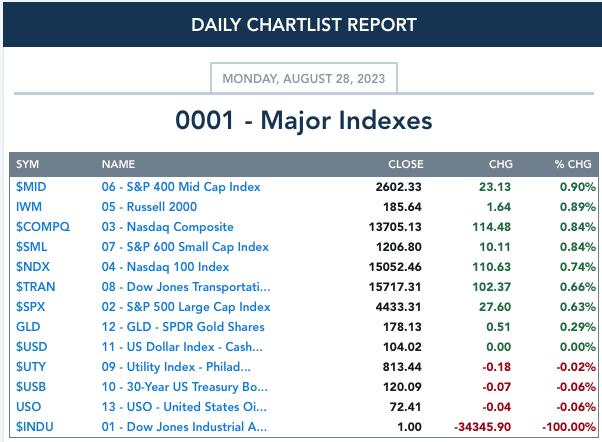This screenshot has height=442, width=602.
Task: Sort by the CLOSE column header
Action: (x=405, y=164)
